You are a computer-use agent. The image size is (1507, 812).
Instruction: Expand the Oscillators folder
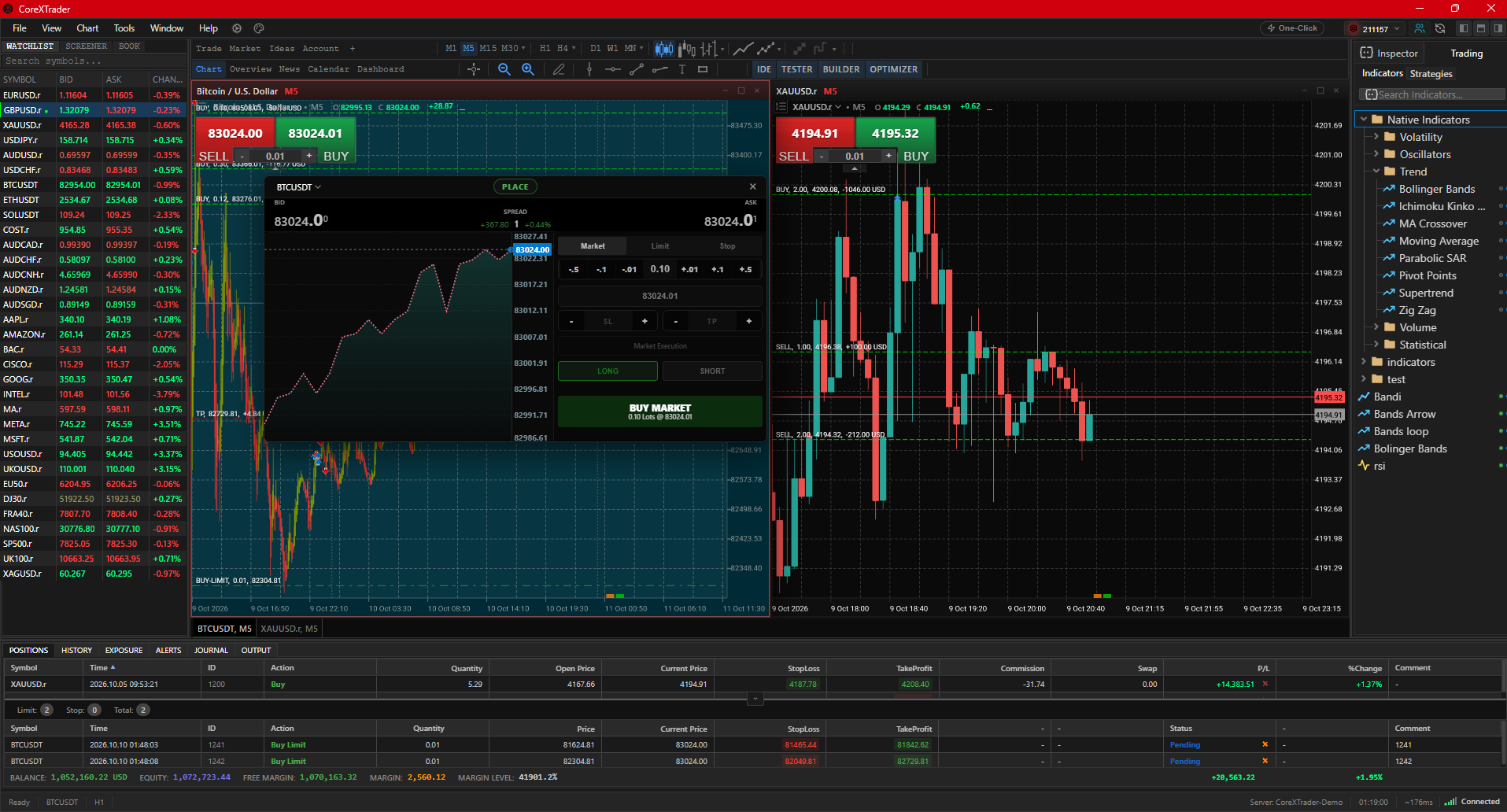1376,154
